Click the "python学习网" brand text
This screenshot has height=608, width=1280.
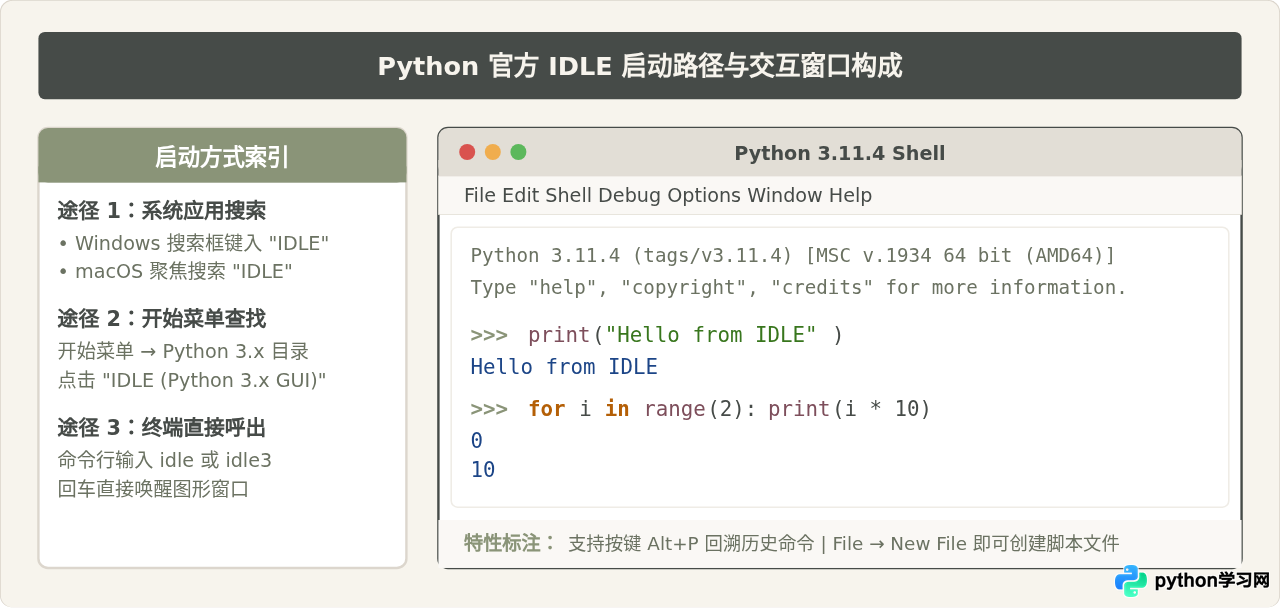tap(1211, 581)
